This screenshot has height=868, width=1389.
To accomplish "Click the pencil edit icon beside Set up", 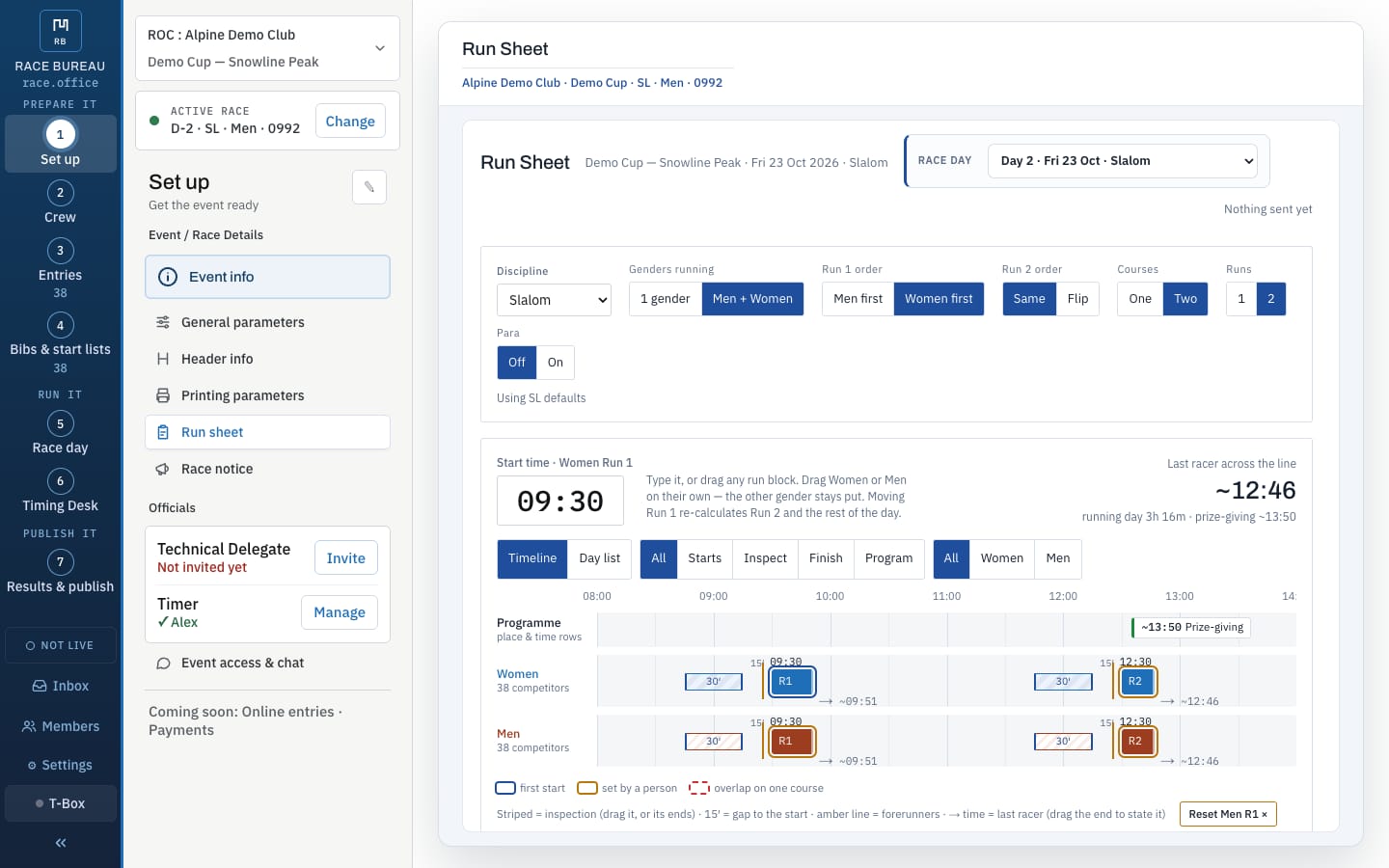I will 369,187.
